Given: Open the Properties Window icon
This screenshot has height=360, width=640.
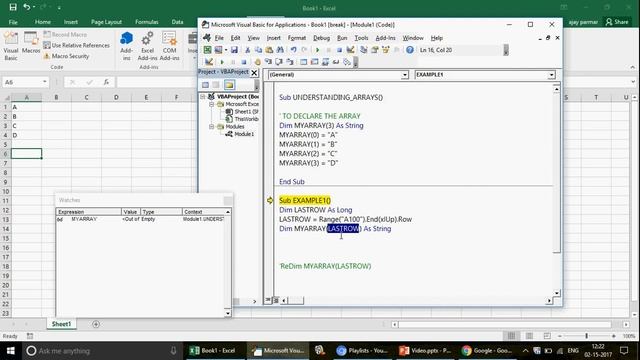Looking at the screenshot, I should [x=374, y=50].
